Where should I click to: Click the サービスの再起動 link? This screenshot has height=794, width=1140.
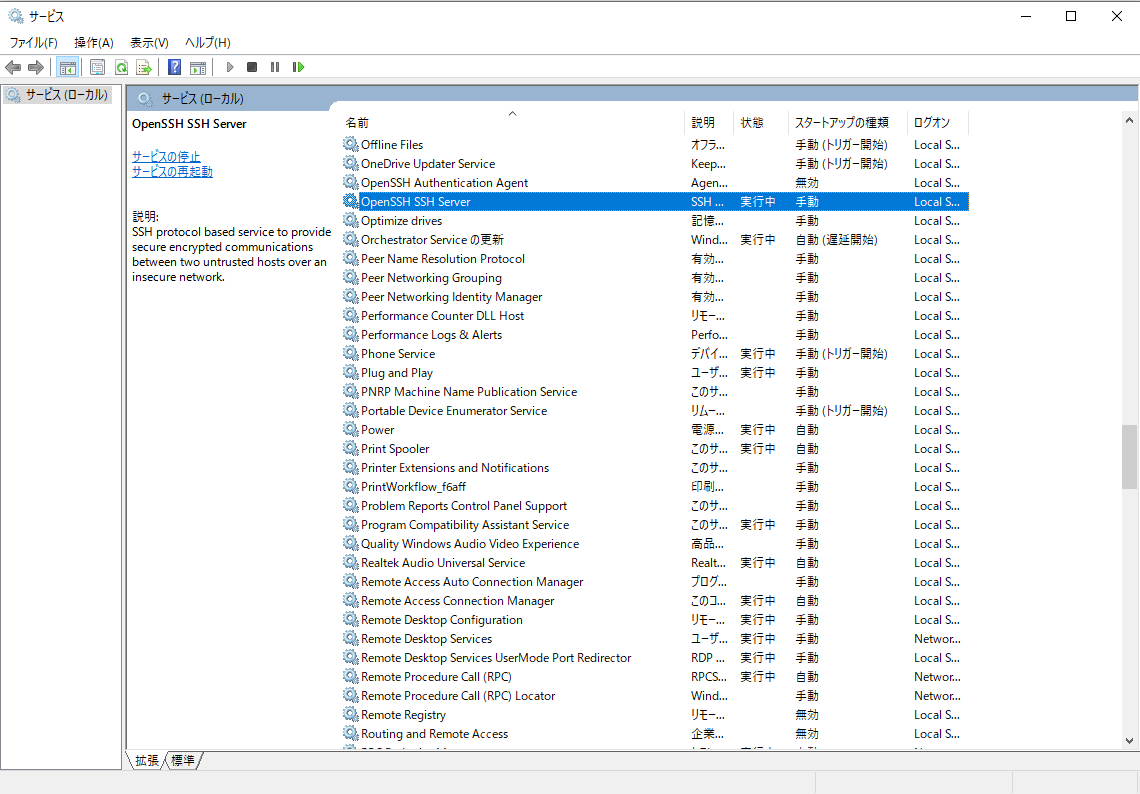172,172
